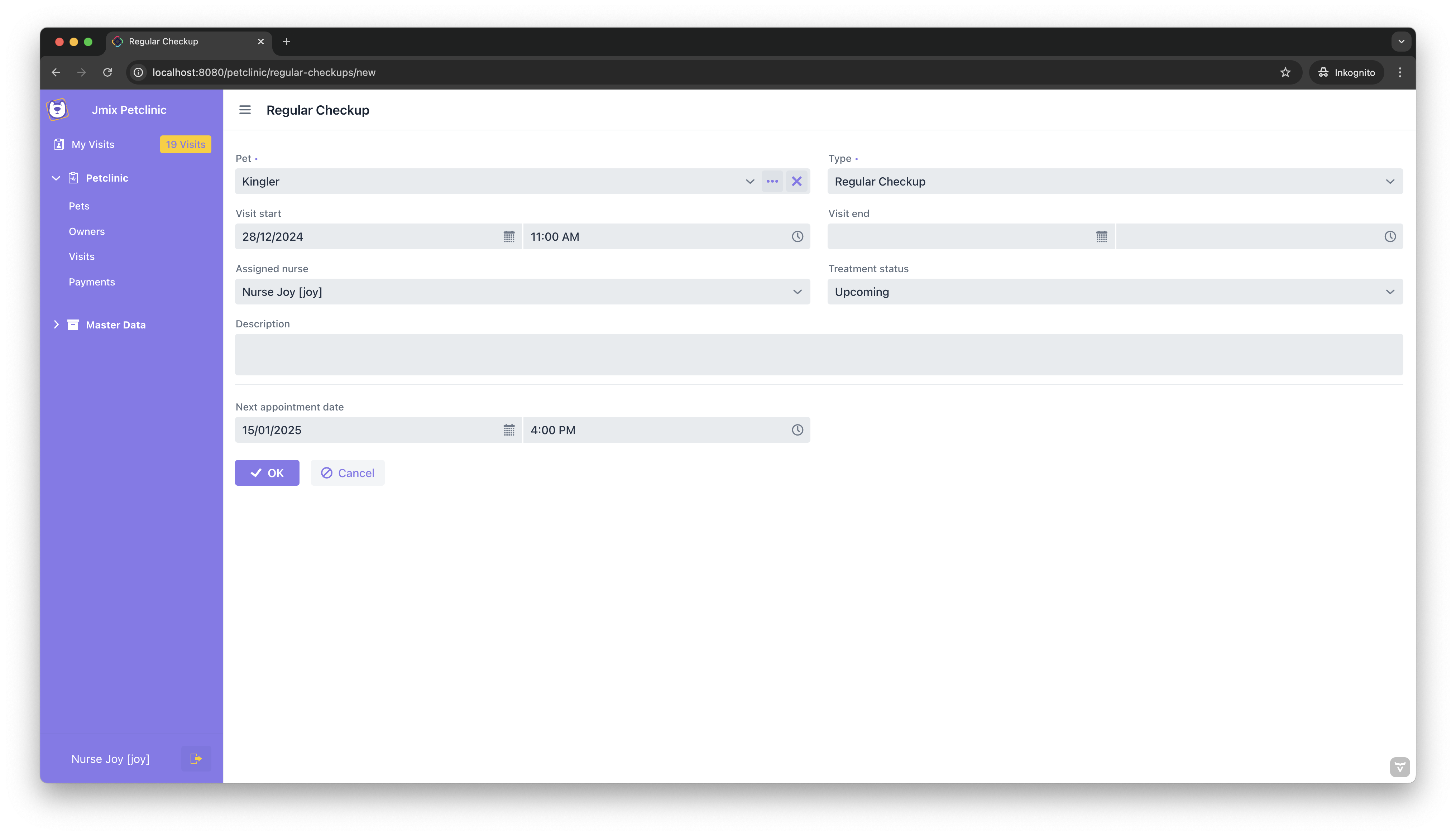Go to Payments in the sidebar
This screenshot has width=1456, height=836.
click(x=92, y=282)
